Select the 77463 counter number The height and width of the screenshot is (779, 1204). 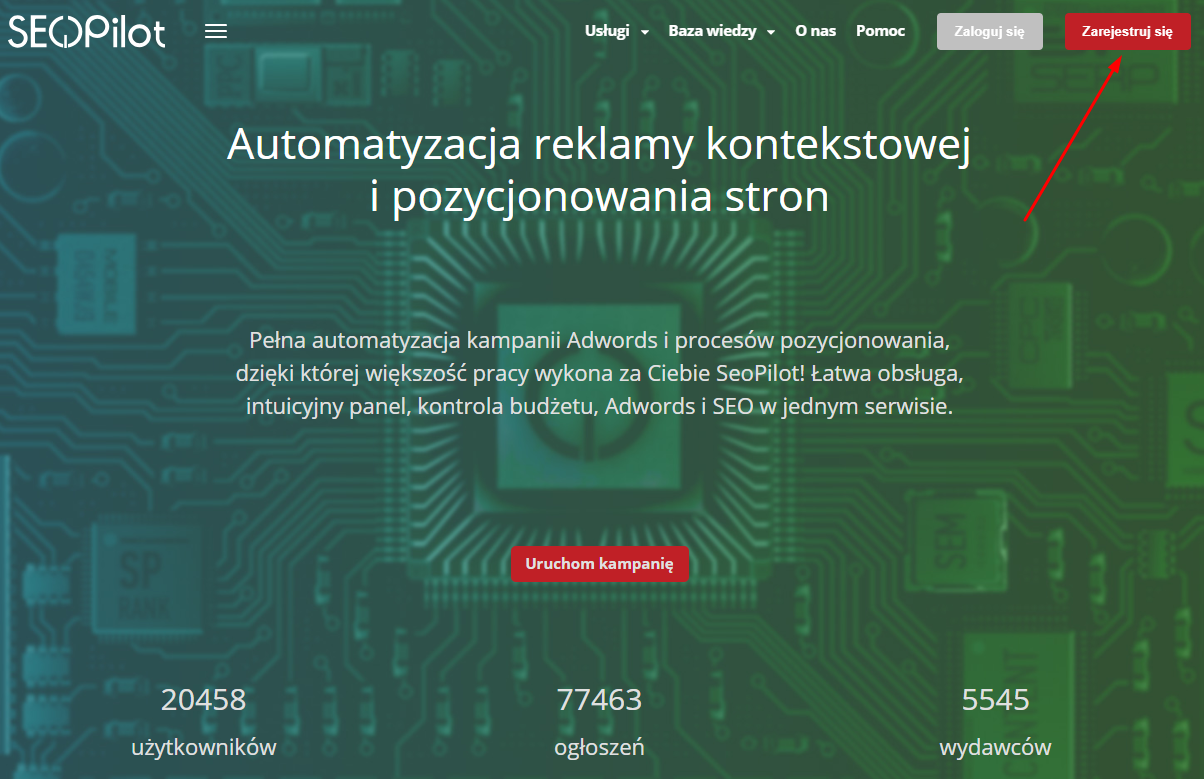tap(599, 699)
